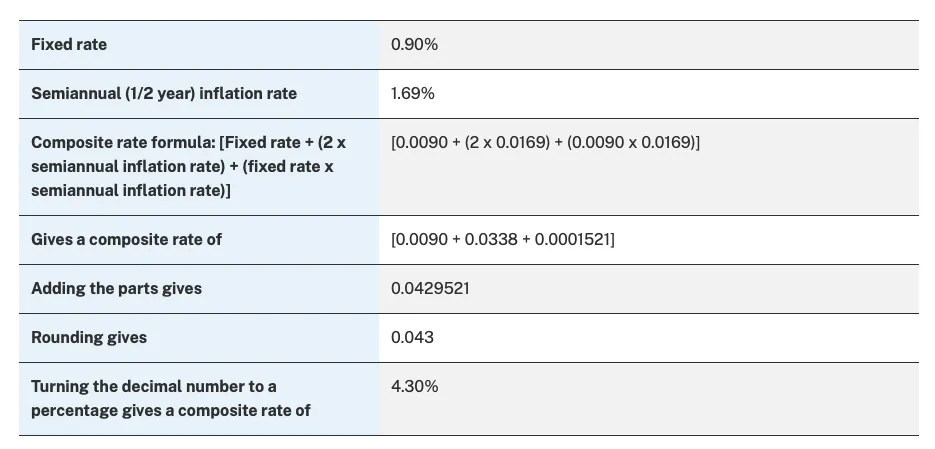Click the '(0.0090 x 0.0169)' formula portion
This screenshot has height=449, width=935.
[630, 143]
